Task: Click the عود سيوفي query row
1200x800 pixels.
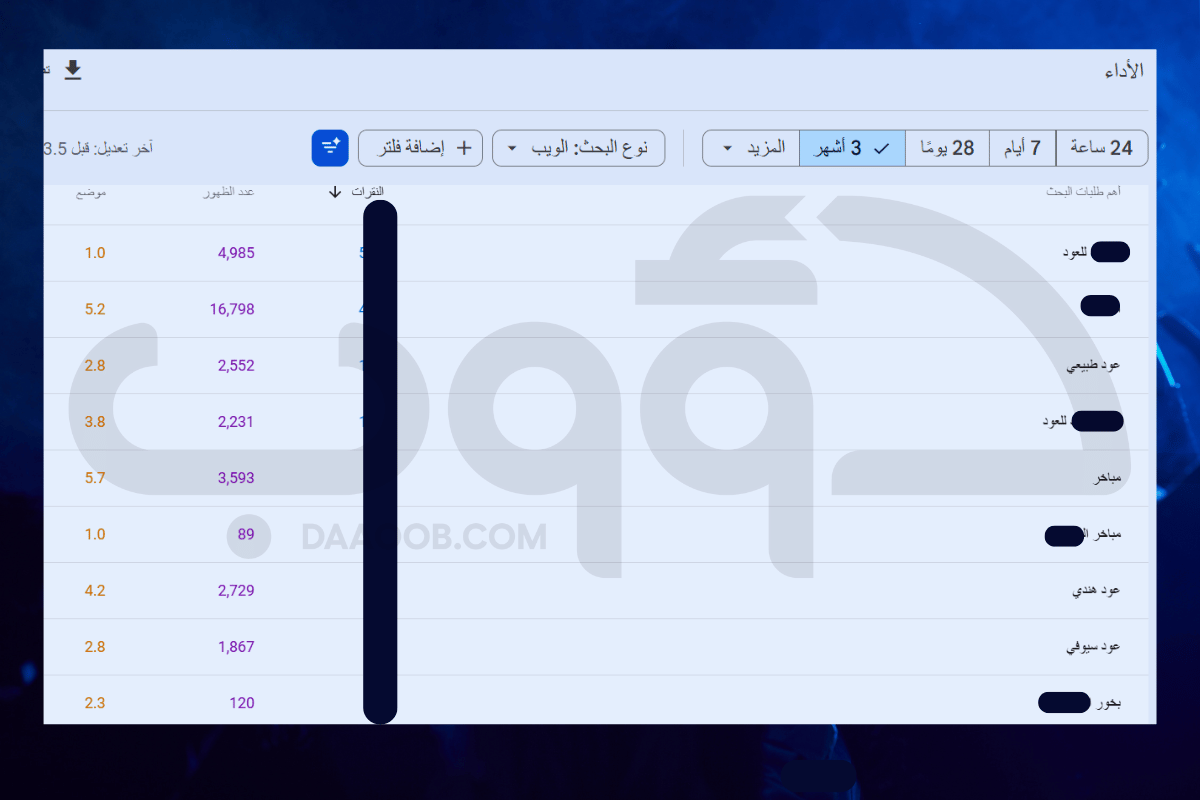Action: coord(1093,647)
